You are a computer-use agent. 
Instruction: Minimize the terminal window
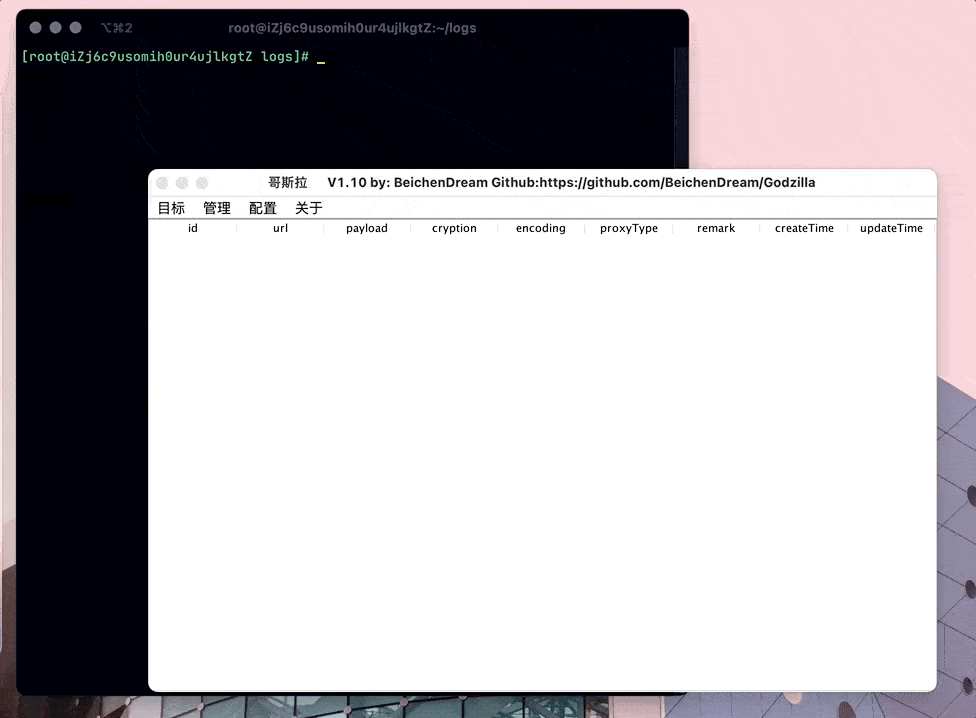pyautogui.click(x=55, y=28)
